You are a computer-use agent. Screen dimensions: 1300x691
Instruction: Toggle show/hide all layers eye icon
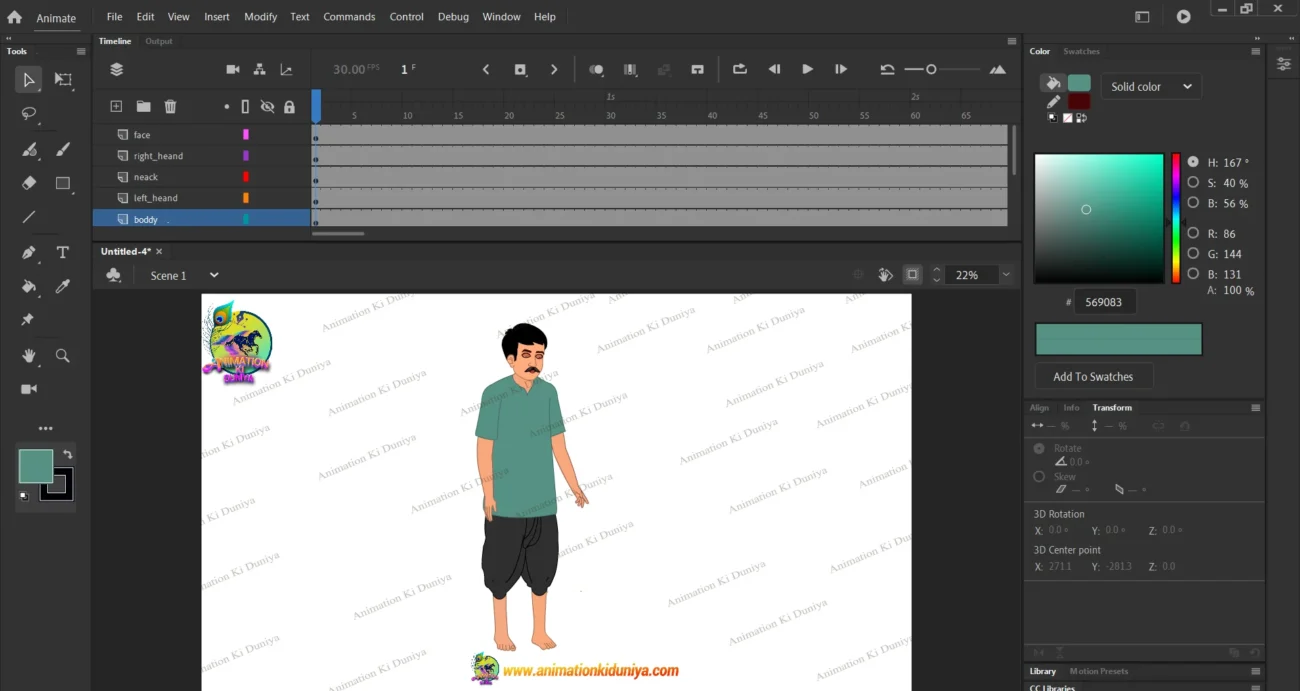[x=267, y=106]
